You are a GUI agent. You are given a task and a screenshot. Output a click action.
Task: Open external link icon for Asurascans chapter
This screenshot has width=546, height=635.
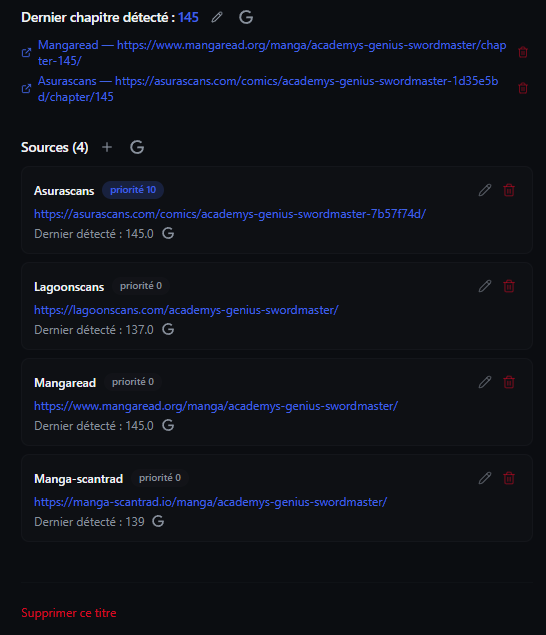click(26, 89)
